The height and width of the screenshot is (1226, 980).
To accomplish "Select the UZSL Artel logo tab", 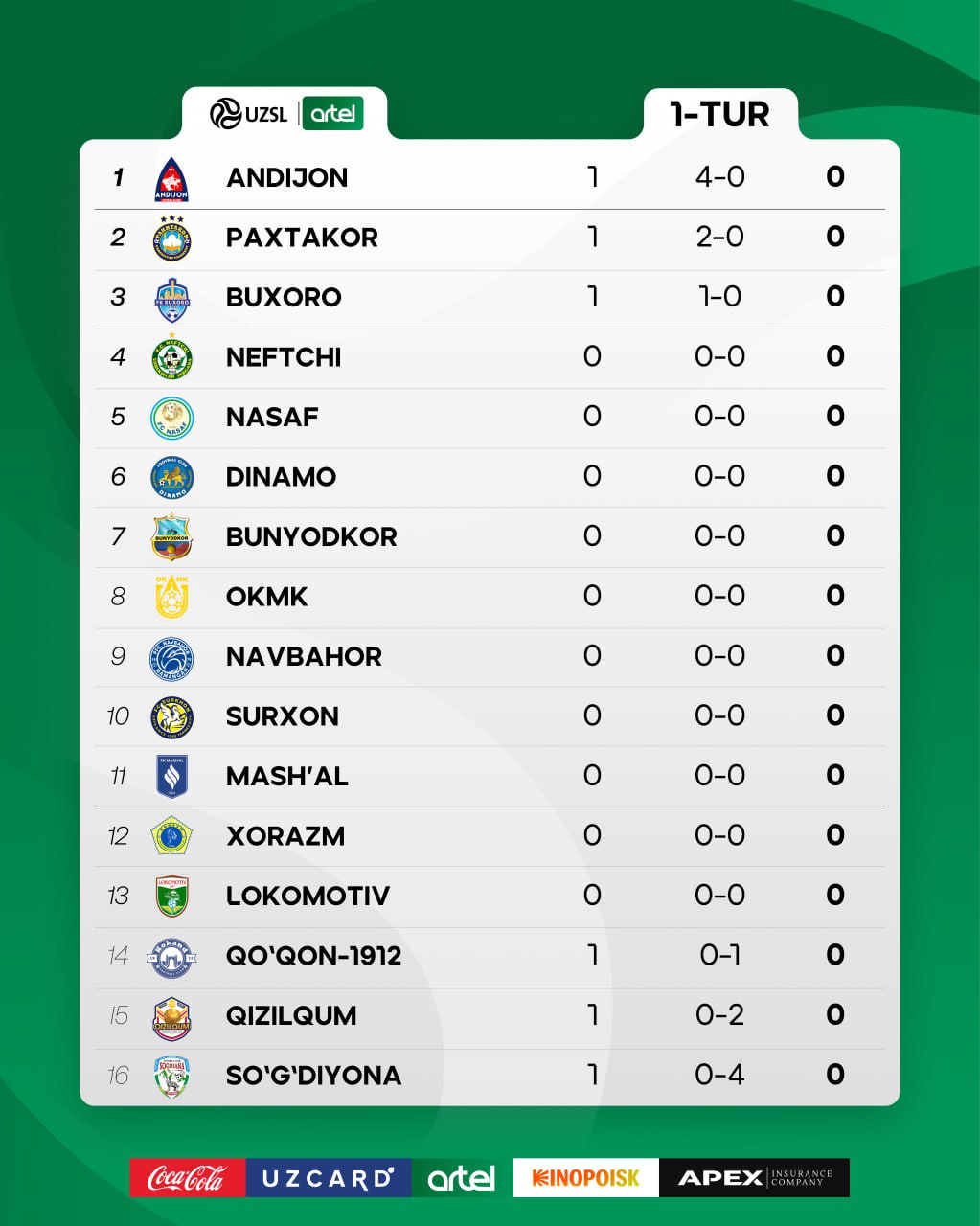I will click(x=285, y=114).
